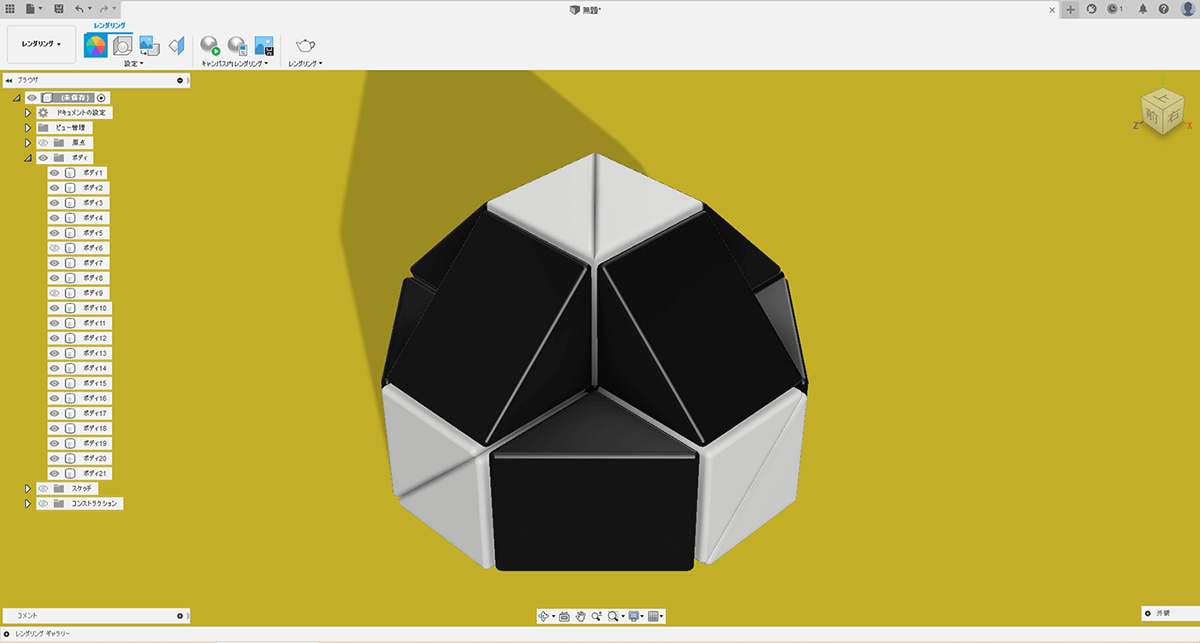This screenshot has height=643, width=1200.
Task: Select the Pan hand tool
Action: click(x=581, y=616)
